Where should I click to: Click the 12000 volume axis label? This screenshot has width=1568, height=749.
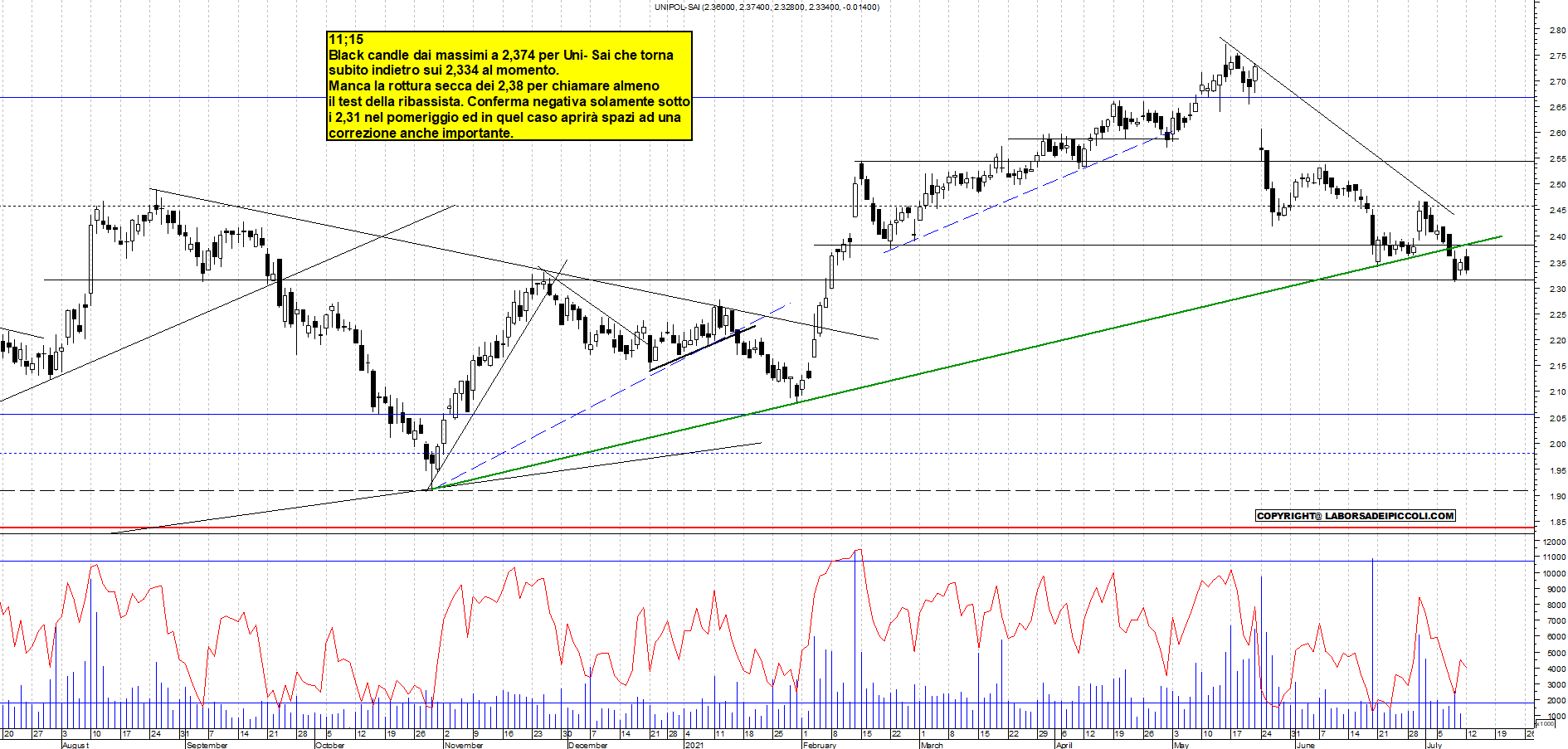point(1554,542)
